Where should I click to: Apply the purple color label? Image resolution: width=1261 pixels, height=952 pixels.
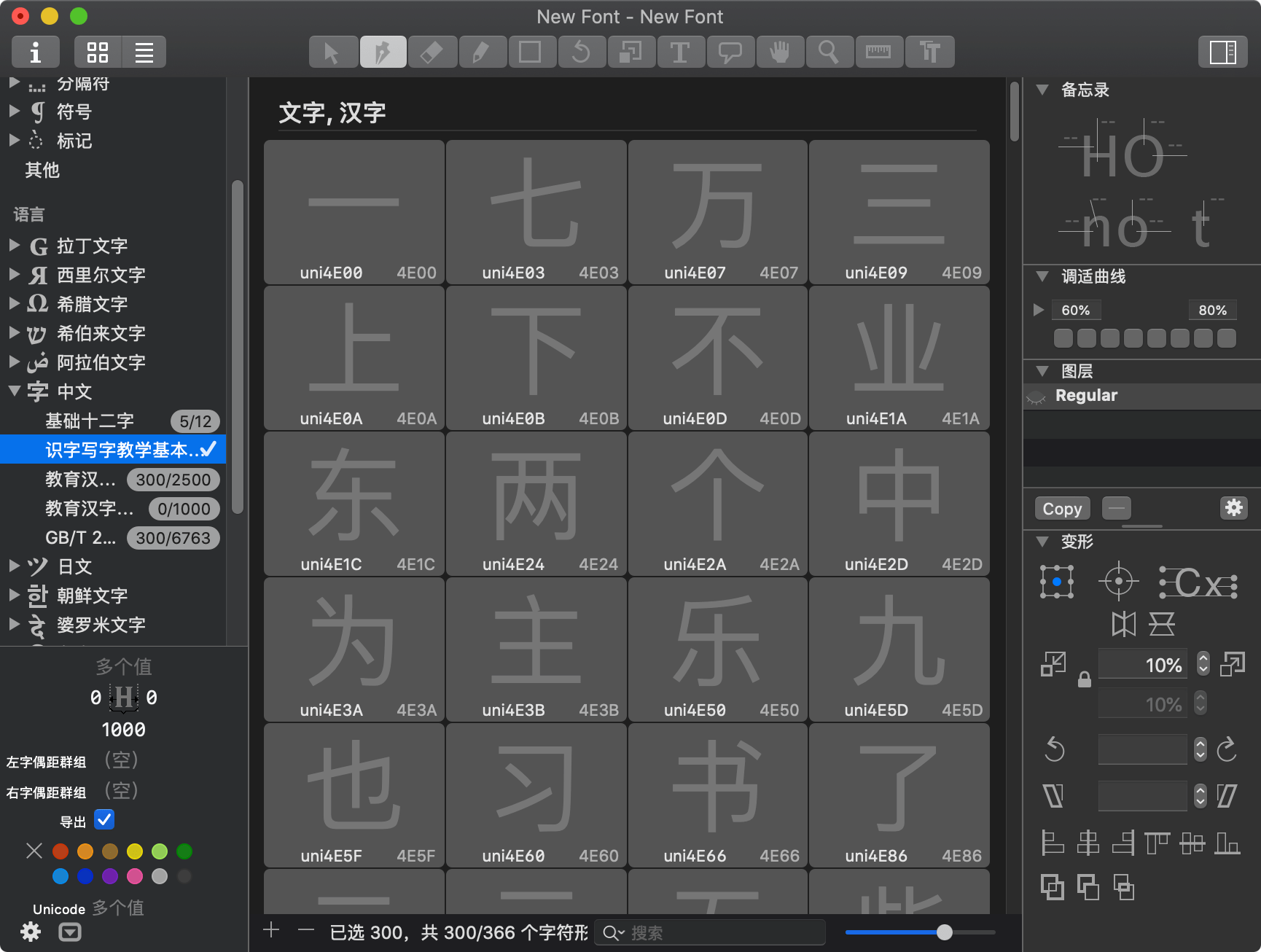110,875
